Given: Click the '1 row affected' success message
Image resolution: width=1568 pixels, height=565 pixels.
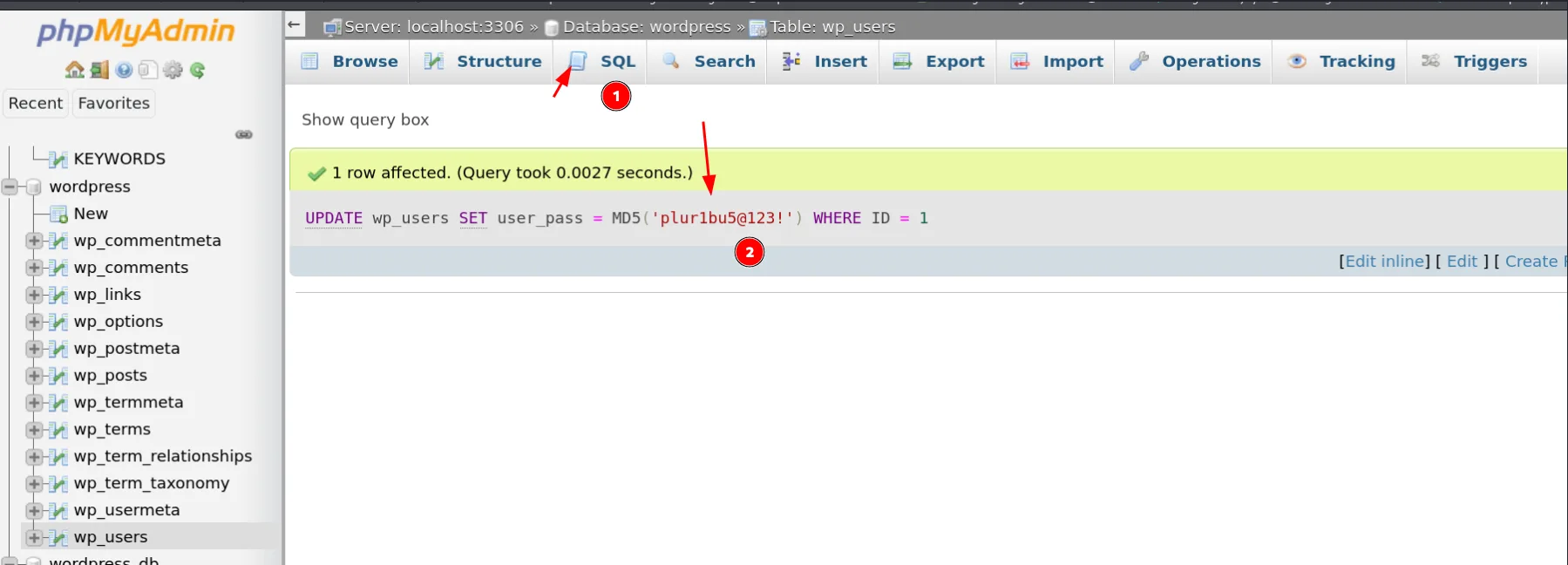Looking at the screenshot, I should point(512,173).
